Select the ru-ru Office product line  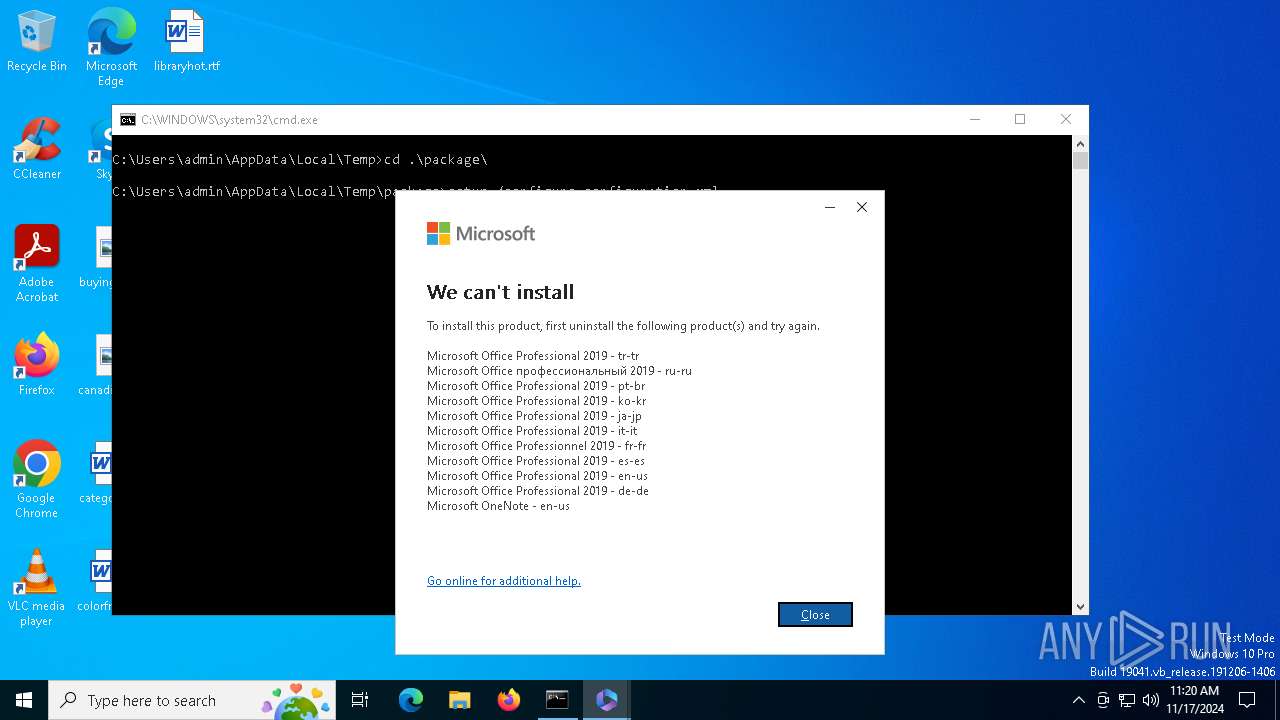pyautogui.click(x=559, y=371)
